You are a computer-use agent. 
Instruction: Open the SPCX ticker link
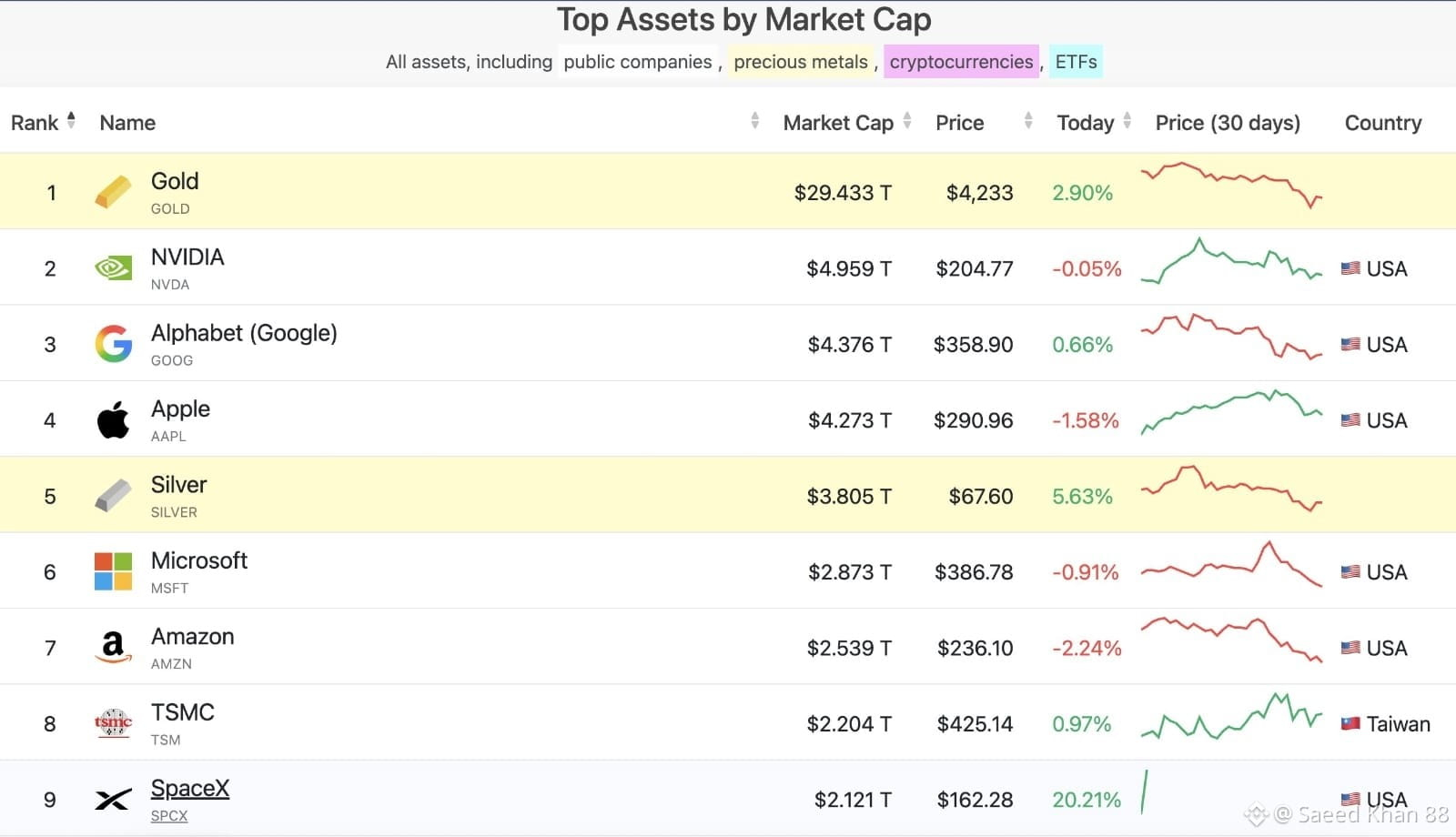coord(169,816)
